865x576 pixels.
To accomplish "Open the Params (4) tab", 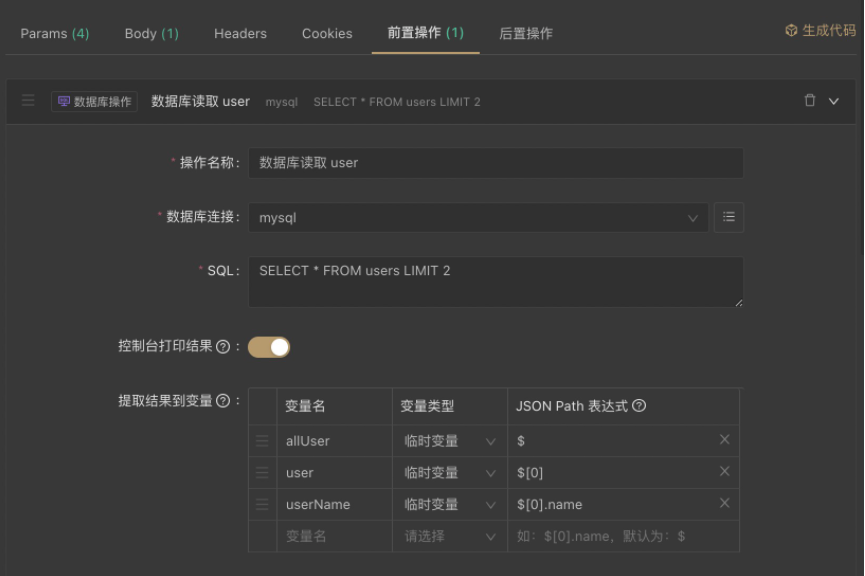I will [55, 34].
